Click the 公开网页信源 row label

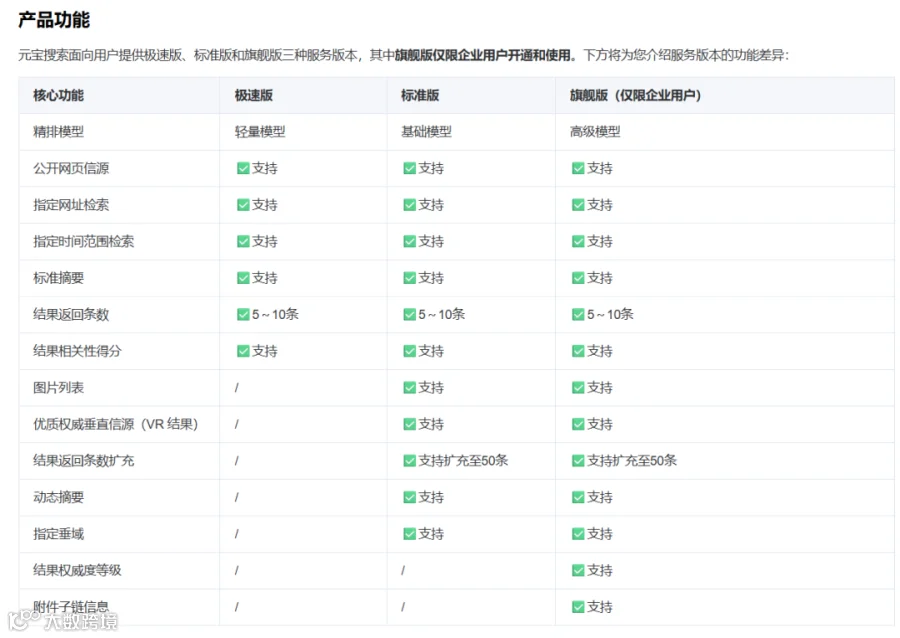pos(71,168)
